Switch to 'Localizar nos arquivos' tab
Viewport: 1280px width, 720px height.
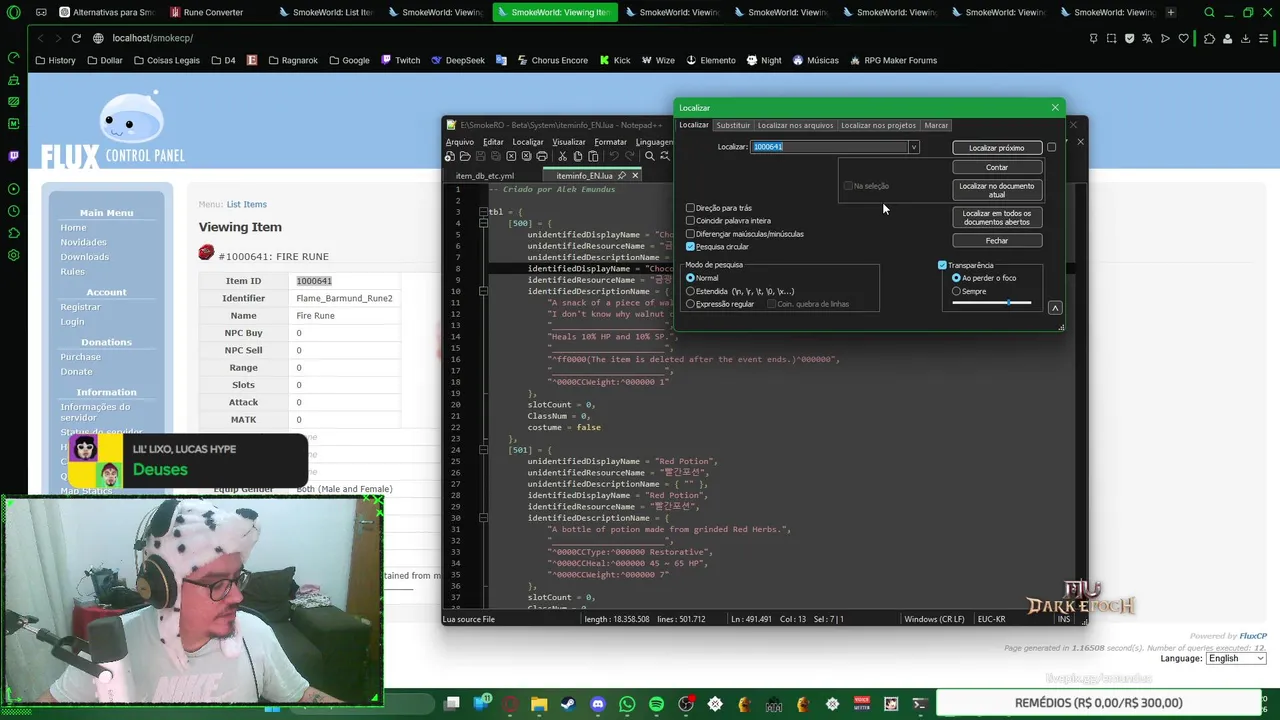click(x=795, y=125)
